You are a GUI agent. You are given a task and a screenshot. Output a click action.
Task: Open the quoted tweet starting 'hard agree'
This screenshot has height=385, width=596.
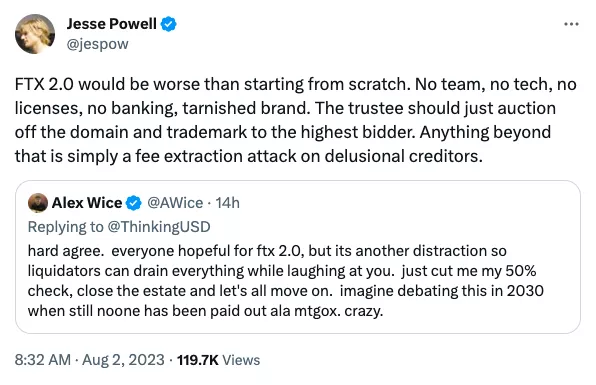pos(298,257)
